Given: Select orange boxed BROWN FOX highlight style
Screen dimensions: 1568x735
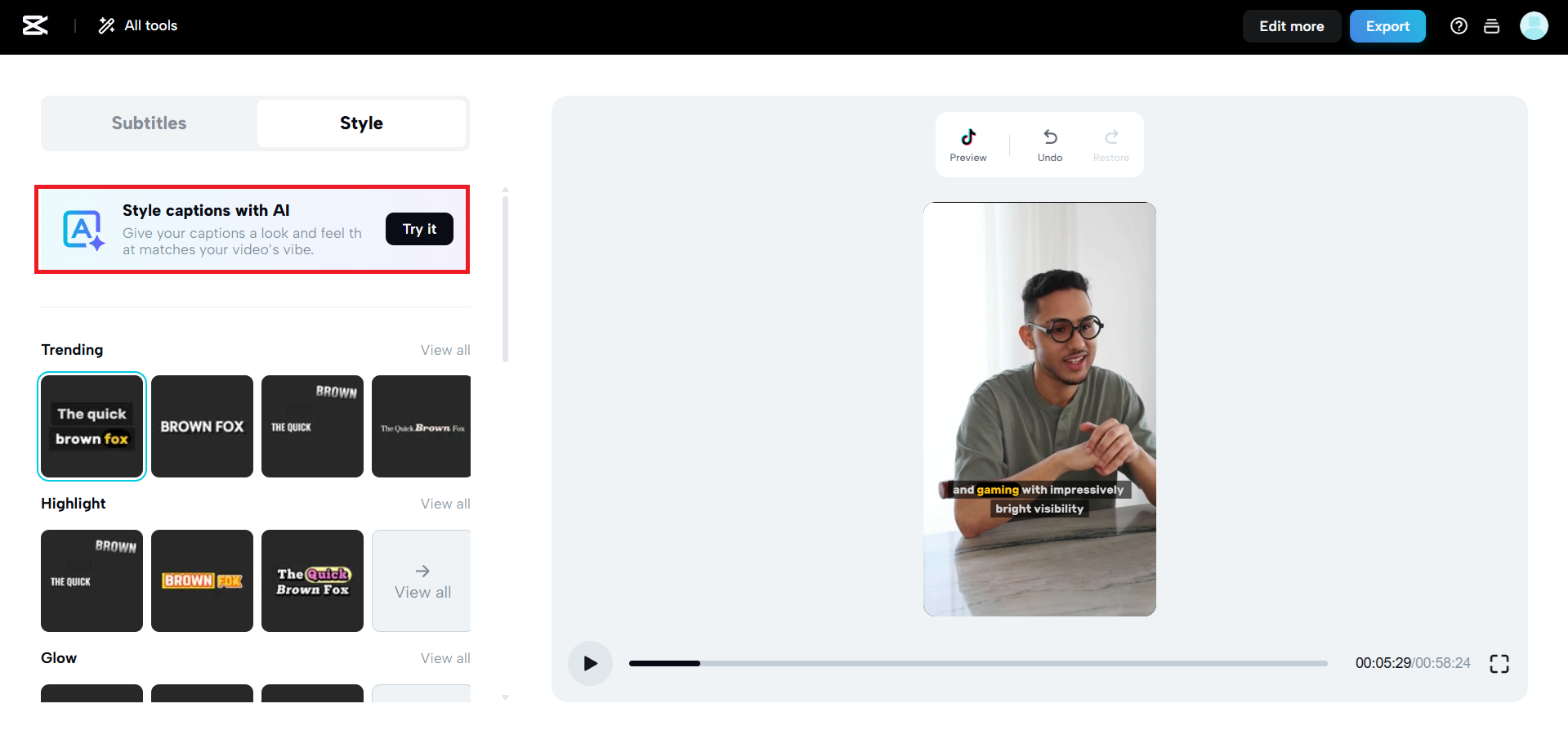Looking at the screenshot, I should coord(202,580).
